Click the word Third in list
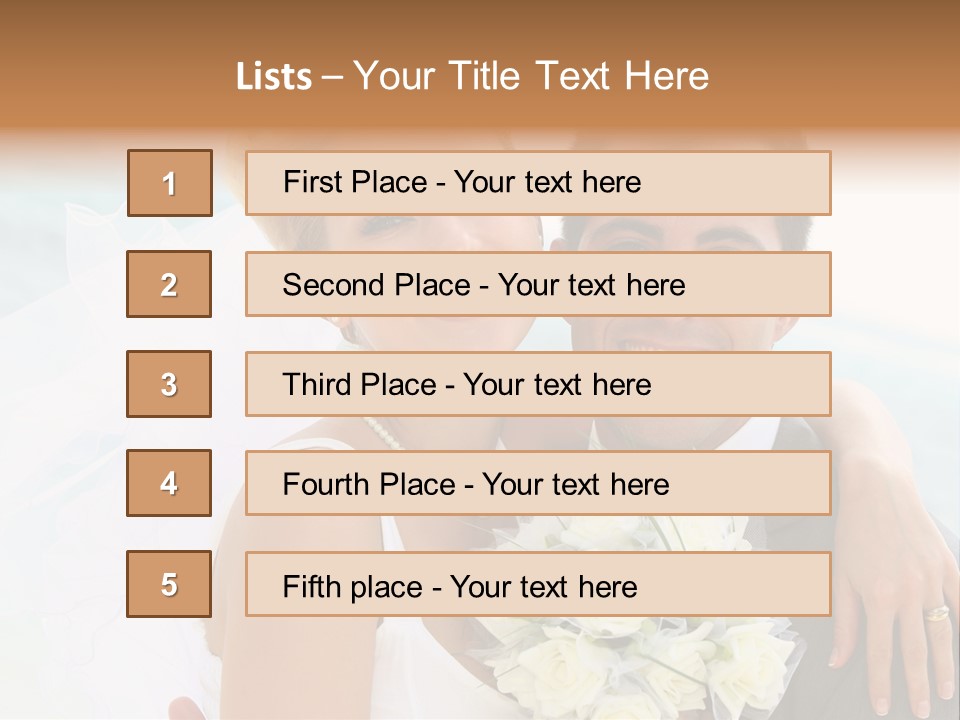The width and height of the screenshot is (960, 720). pos(316,384)
